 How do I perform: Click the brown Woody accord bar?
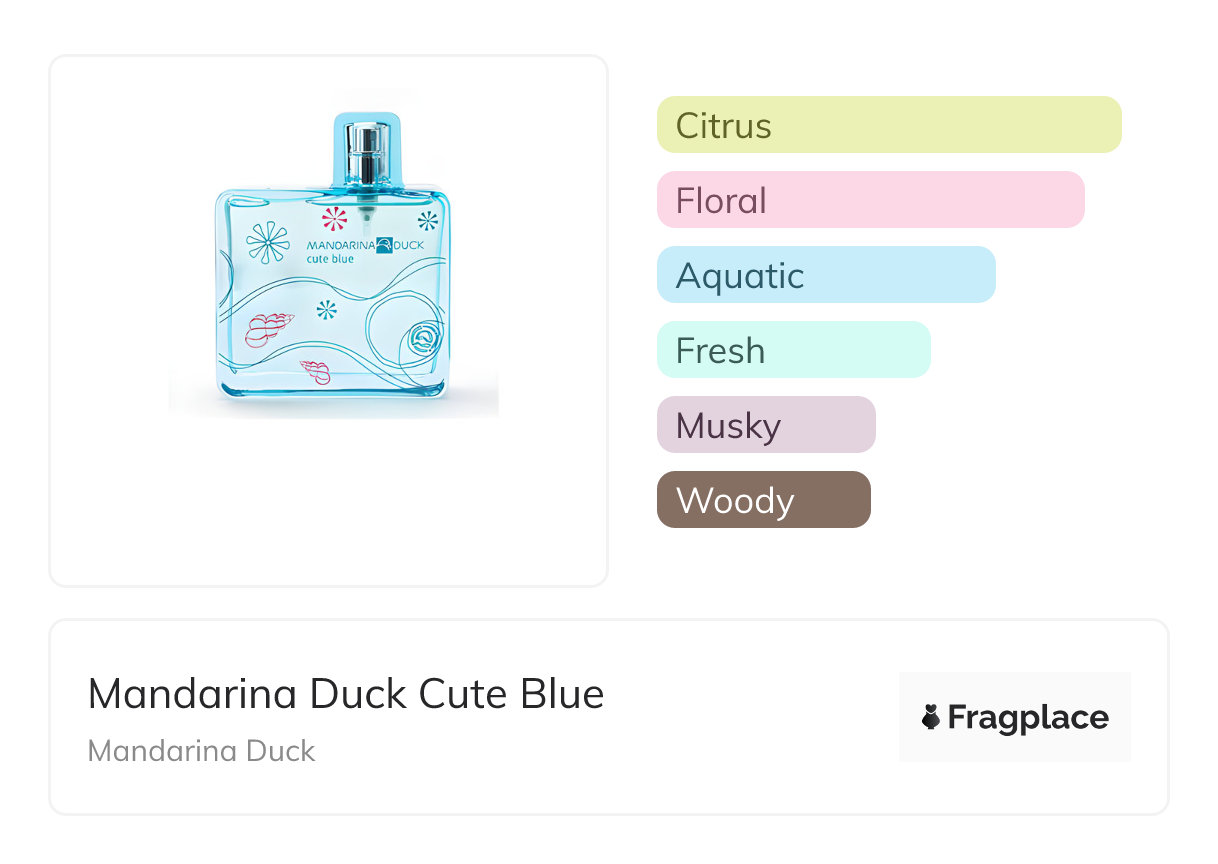(x=763, y=500)
